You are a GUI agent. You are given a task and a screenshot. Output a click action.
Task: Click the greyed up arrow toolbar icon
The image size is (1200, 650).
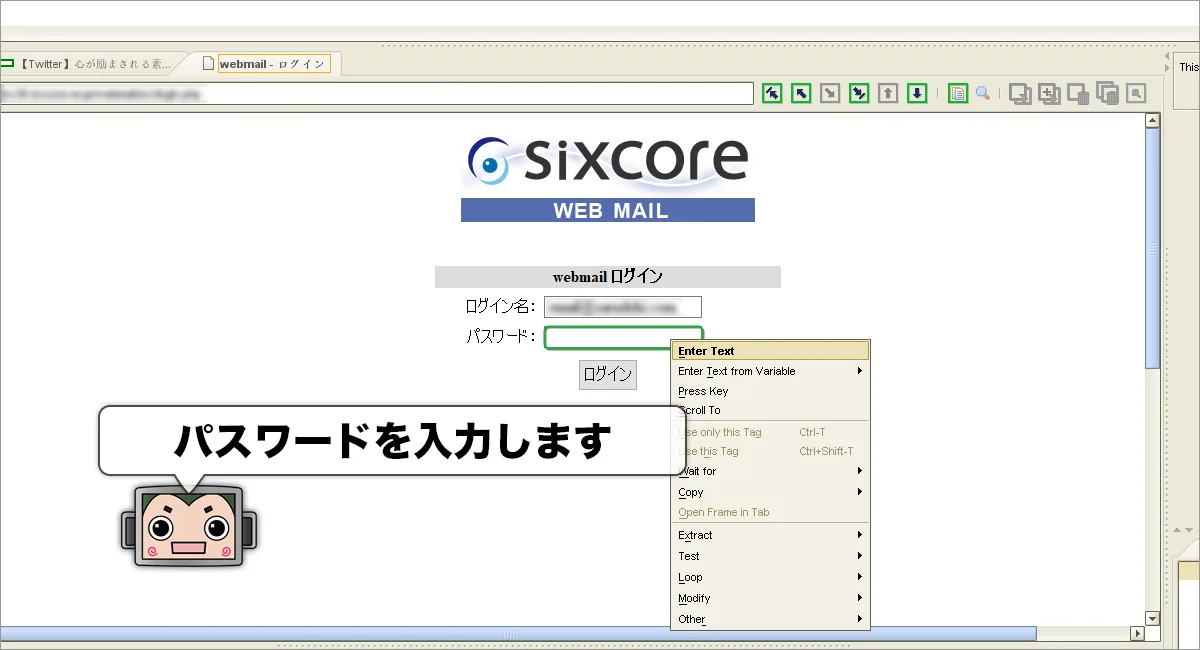[888, 93]
